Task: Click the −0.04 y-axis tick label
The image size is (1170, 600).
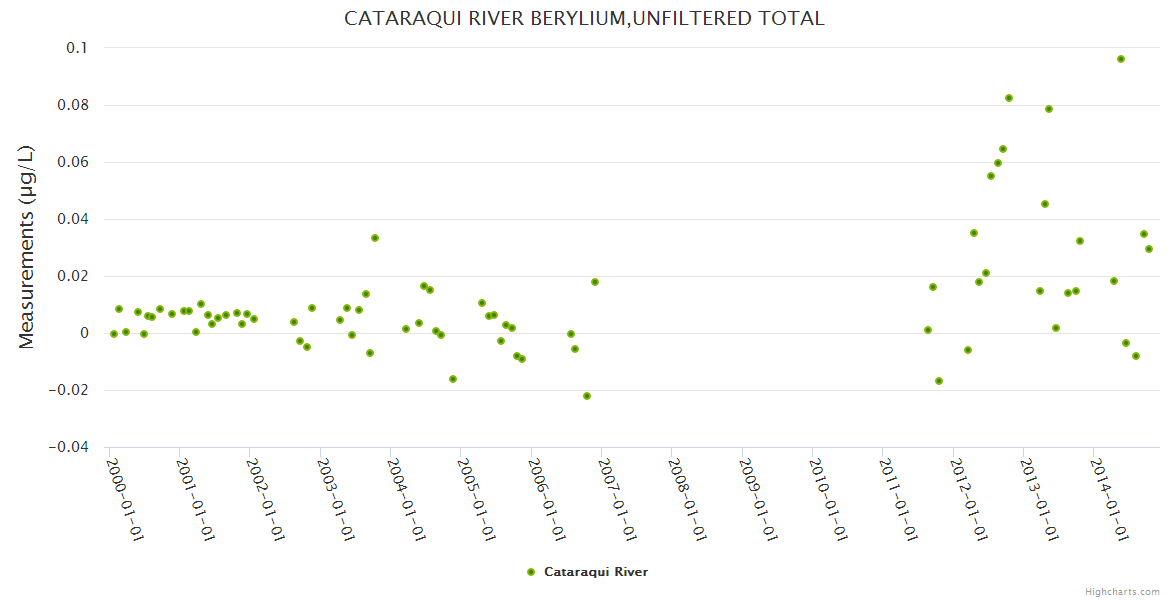Action: (x=68, y=447)
